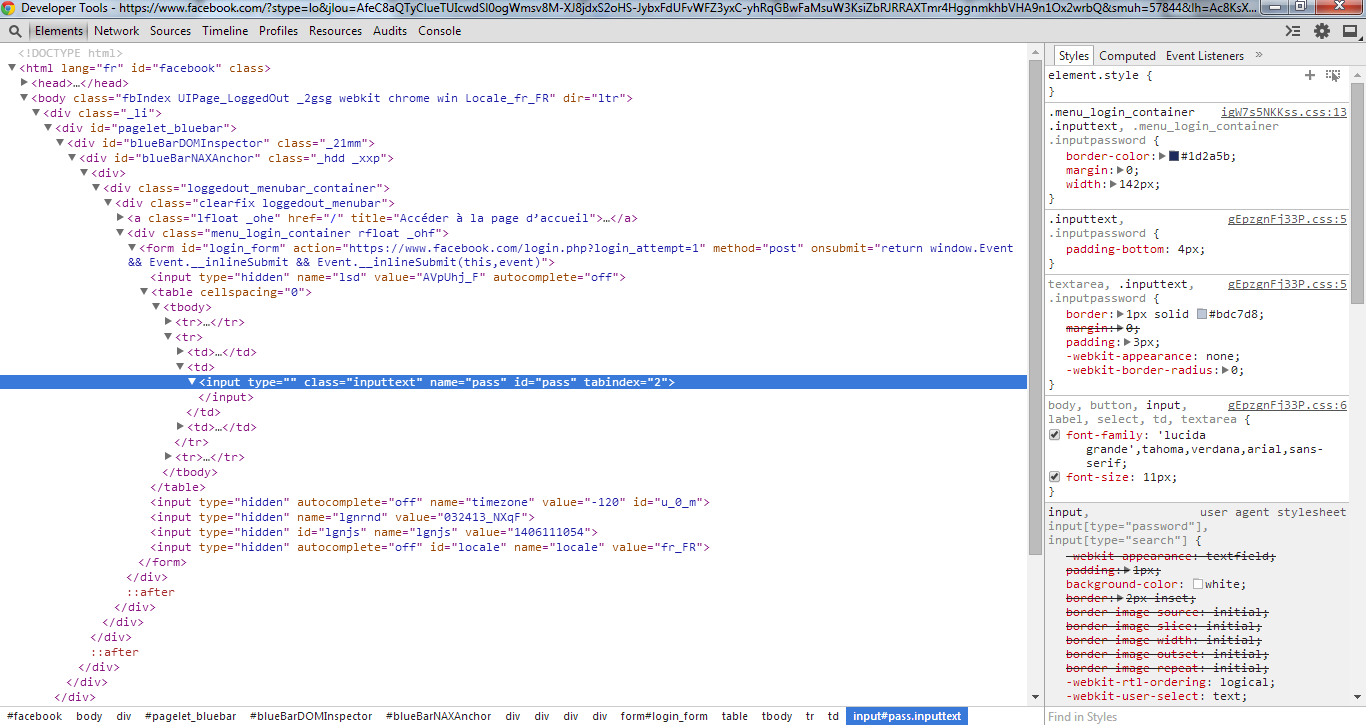Collapse the html element node
Screen dimensions: 1366x725
[12, 68]
